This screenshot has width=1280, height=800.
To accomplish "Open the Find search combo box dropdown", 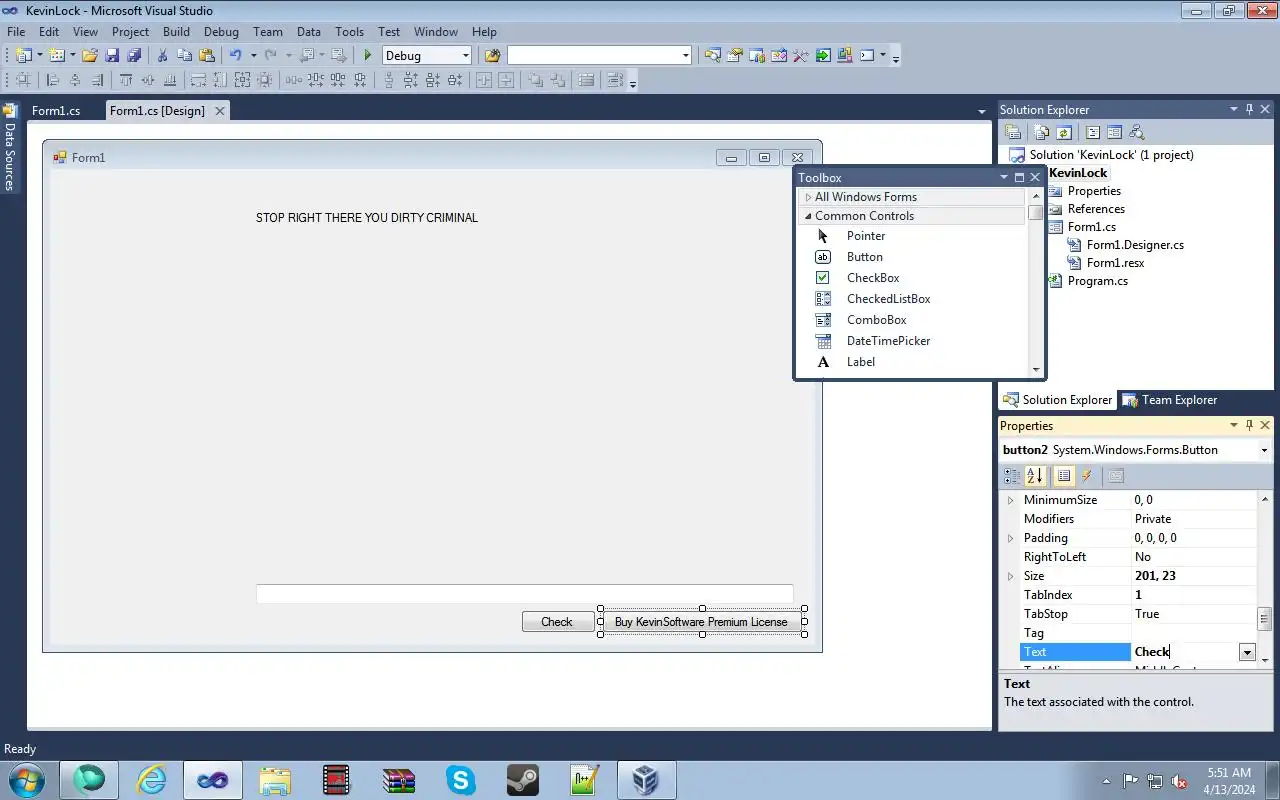I will [685, 55].
